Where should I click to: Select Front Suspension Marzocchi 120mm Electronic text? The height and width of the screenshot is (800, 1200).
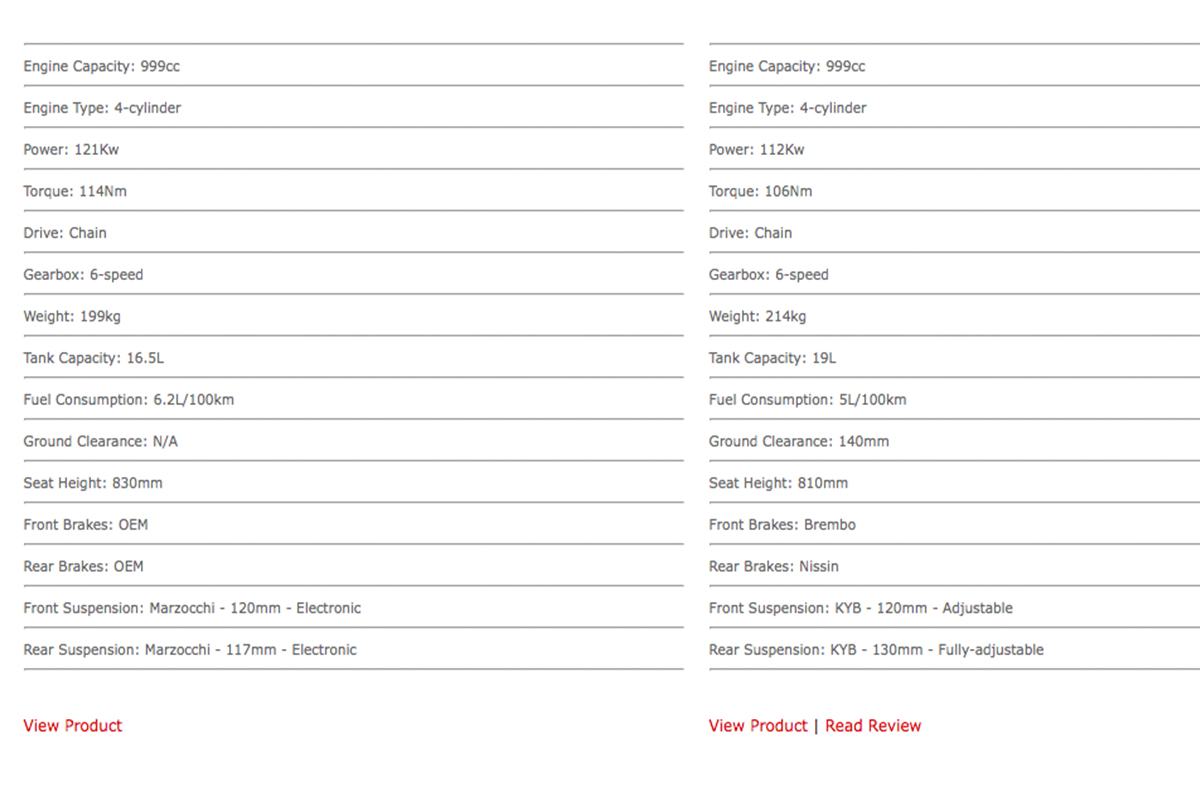(x=192, y=608)
